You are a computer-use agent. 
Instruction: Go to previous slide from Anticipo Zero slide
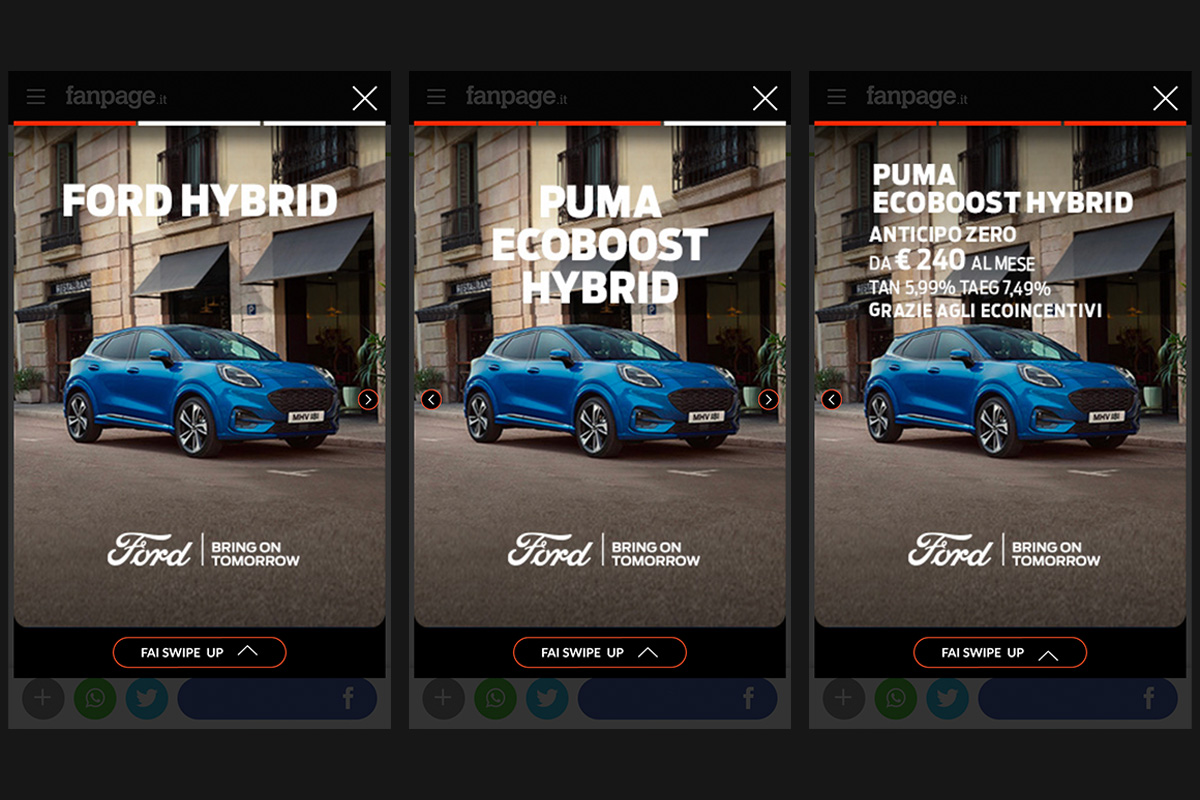pyautogui.click(x=831, y=400)
